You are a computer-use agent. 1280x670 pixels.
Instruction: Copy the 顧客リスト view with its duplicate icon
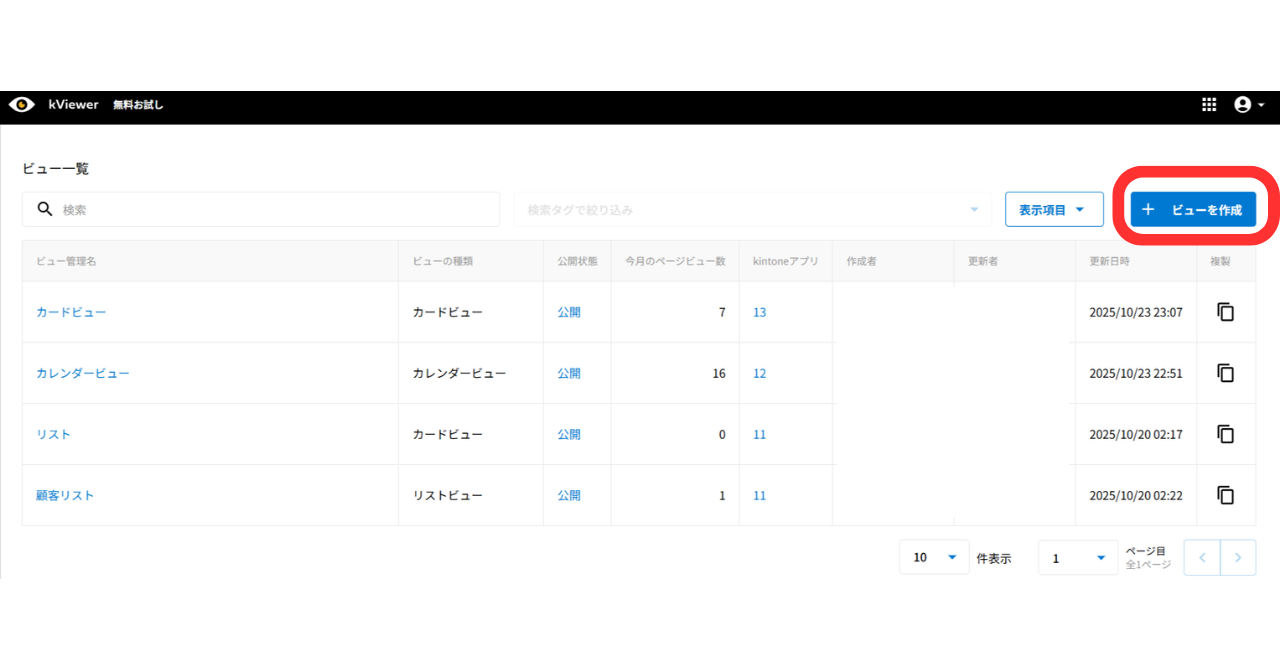tap(1226, 494)
